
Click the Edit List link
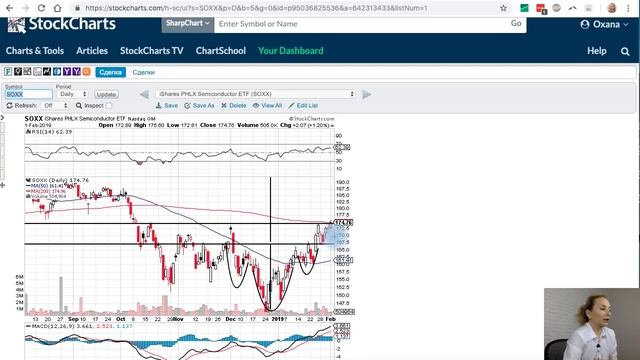tap(303, 106)
